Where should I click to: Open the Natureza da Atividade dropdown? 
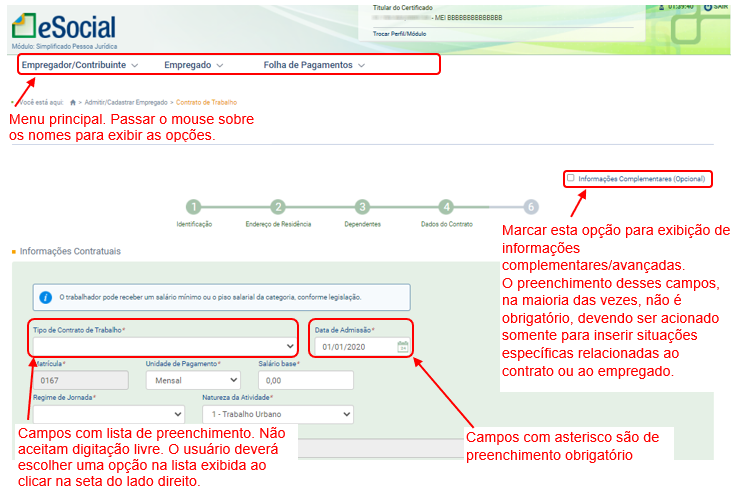click(x=278, y=414)
